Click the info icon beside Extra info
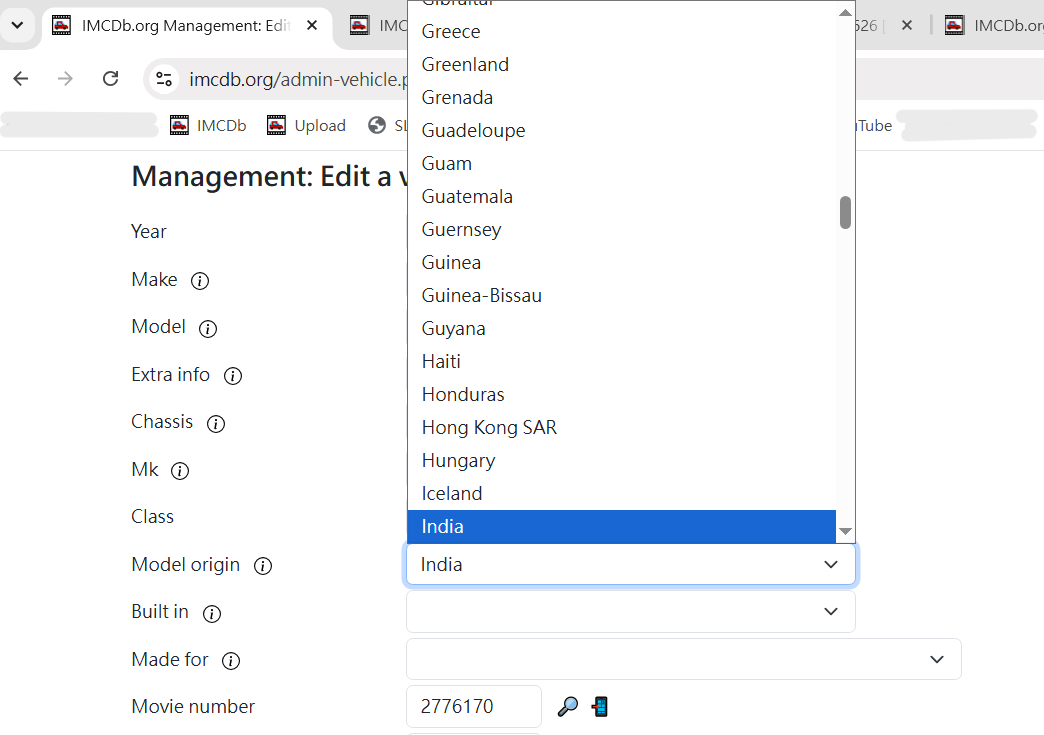 pyautogui.click(x=232, y=376)
